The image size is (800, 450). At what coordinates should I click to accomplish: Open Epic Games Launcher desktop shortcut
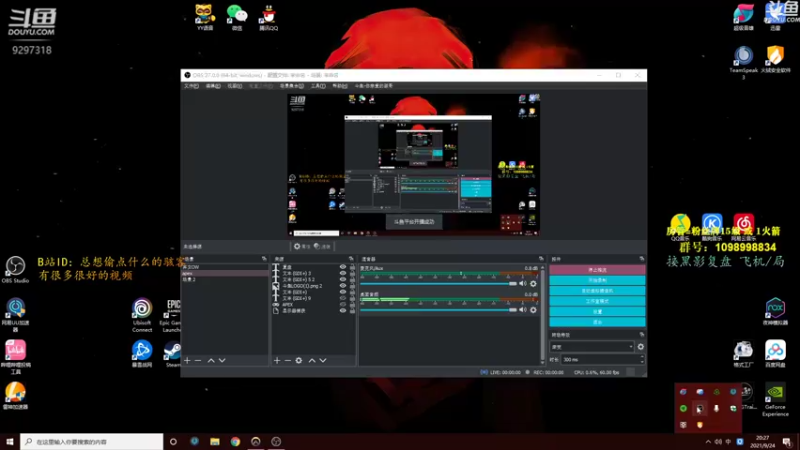click(x=172, y=315)
